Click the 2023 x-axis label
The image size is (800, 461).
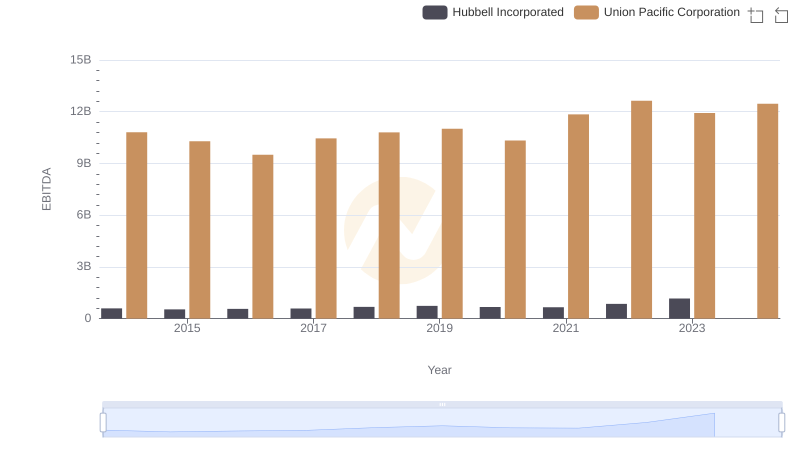coord(692,328)
